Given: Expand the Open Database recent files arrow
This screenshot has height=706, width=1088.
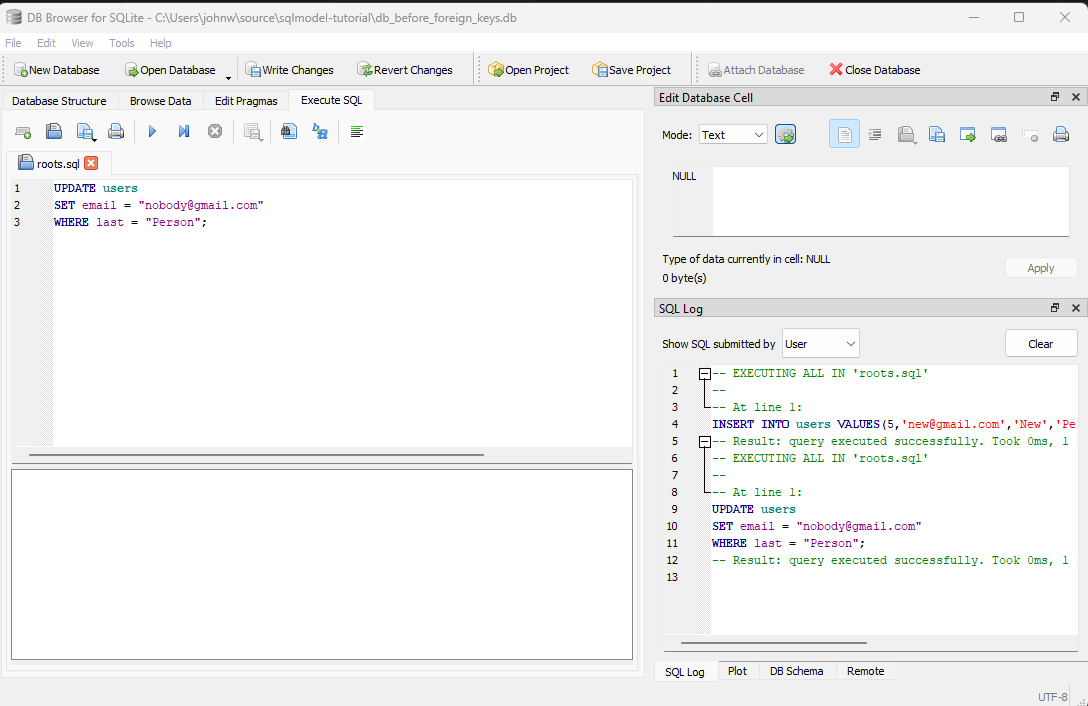Looking at the screenshot, I should tap(228, 77).
